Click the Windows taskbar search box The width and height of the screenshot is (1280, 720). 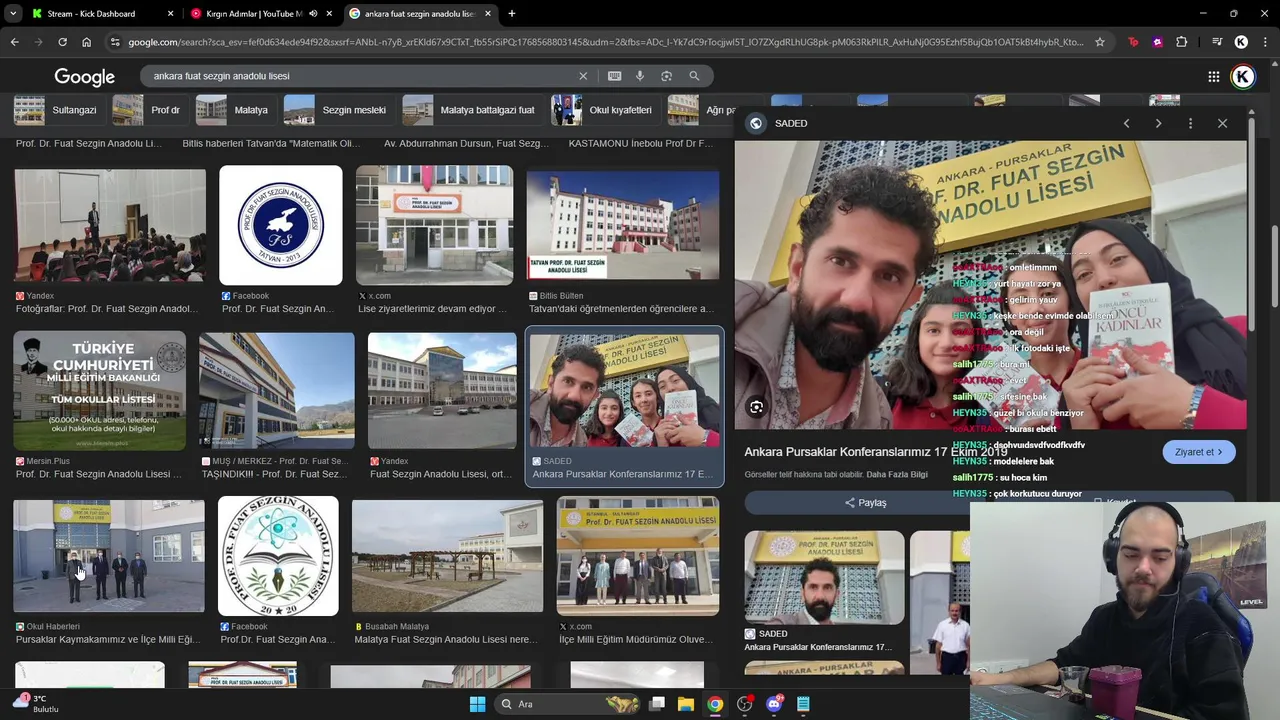pos(567,704)
